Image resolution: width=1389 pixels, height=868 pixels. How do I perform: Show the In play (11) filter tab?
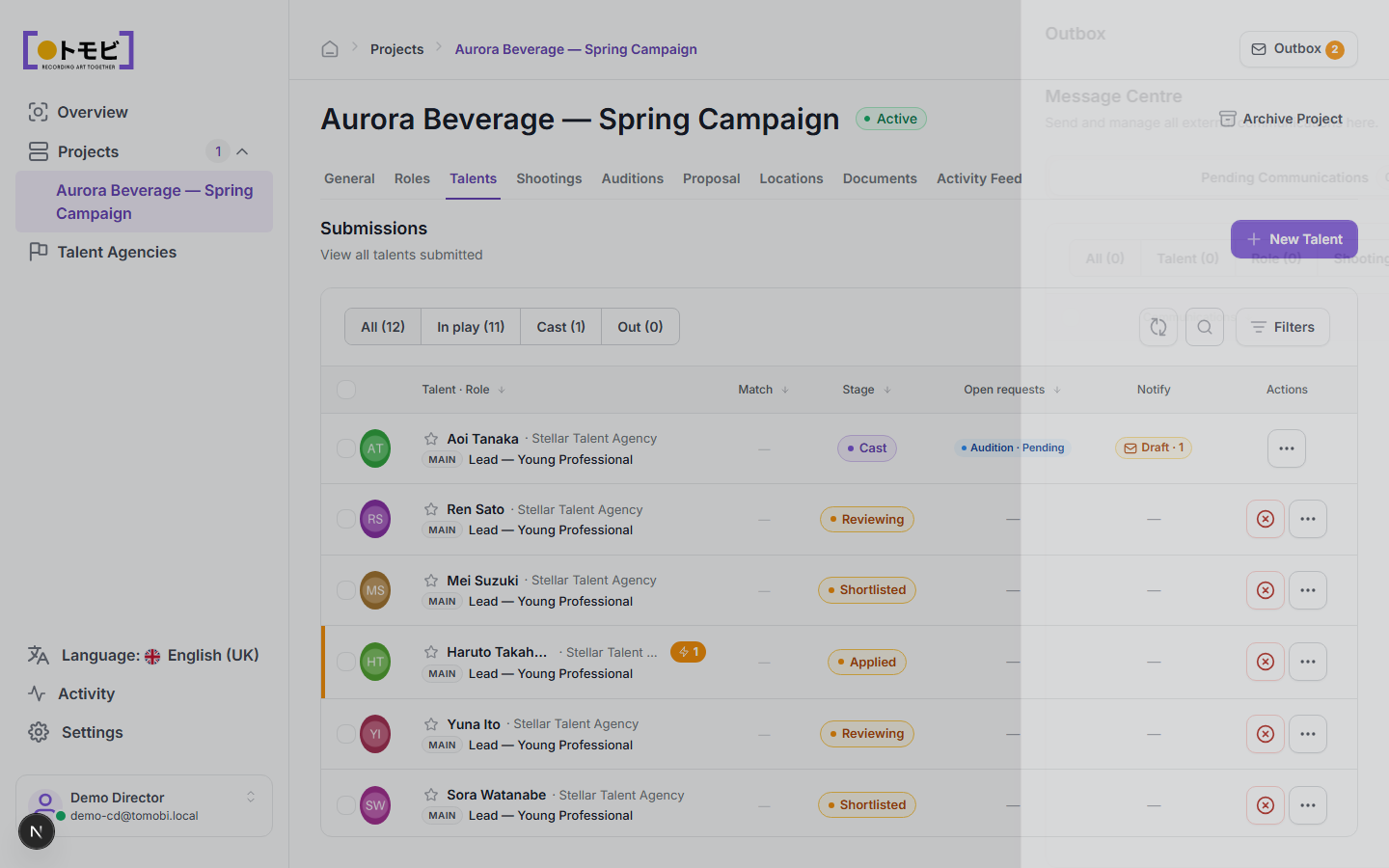[471, 327]
